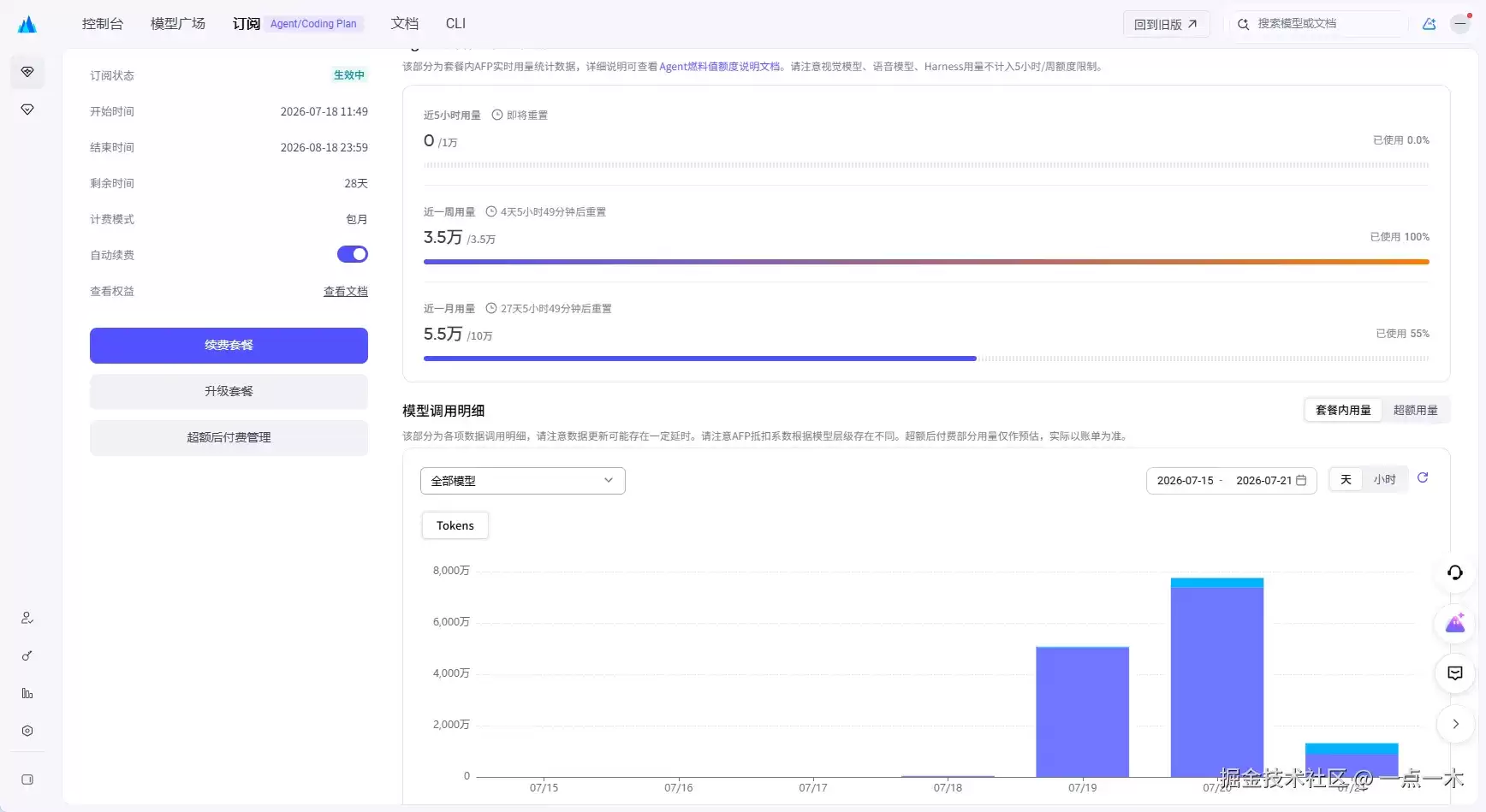Open the key icon in the left sidebar
This screenshot has width=1486, height=812.
[27, 655]
